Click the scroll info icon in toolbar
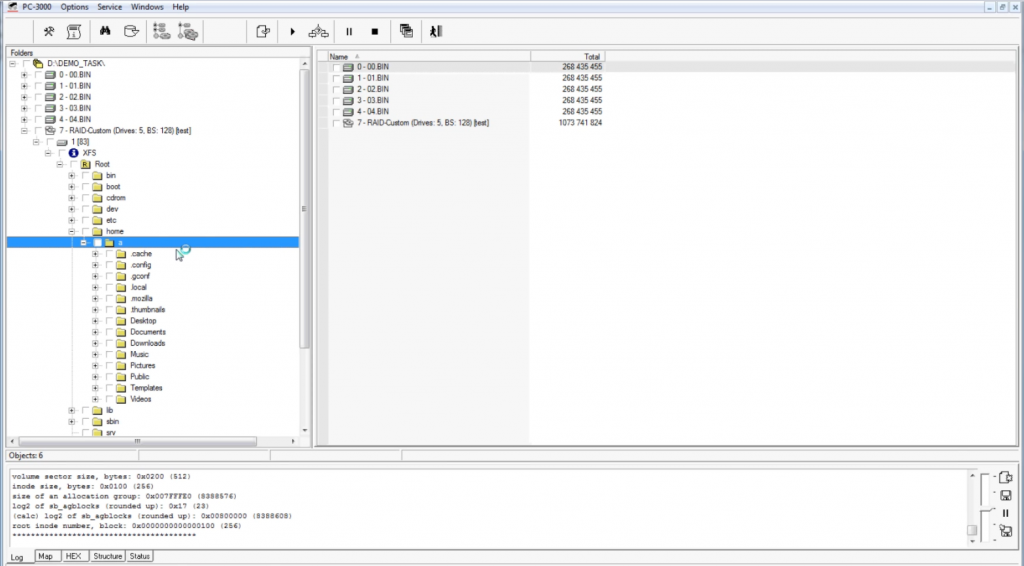 (x=73, y=31)
